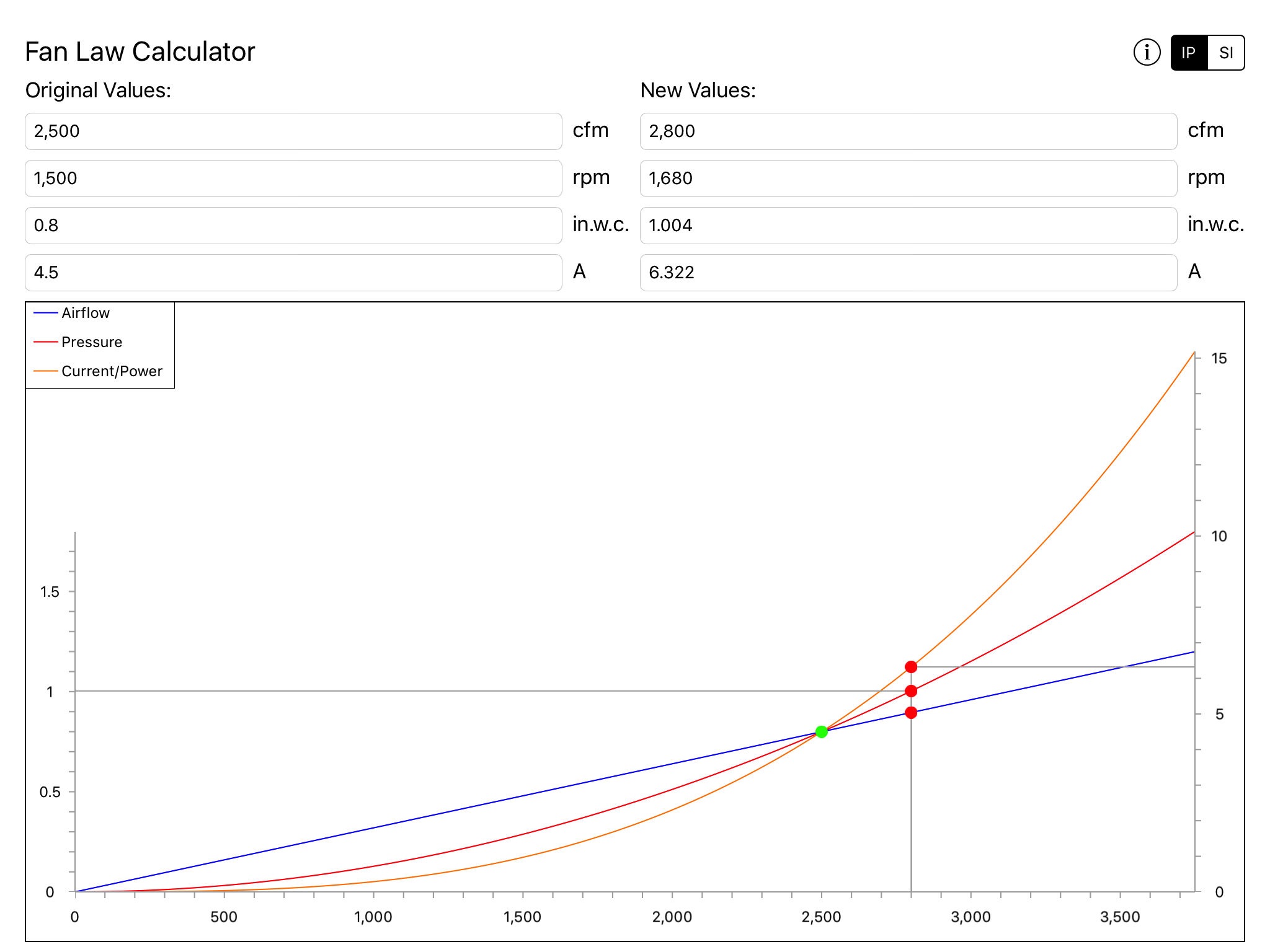Click the 15 label on right axis
The width and height of the screenshot is (1270, 952).
pos(1219,358)
